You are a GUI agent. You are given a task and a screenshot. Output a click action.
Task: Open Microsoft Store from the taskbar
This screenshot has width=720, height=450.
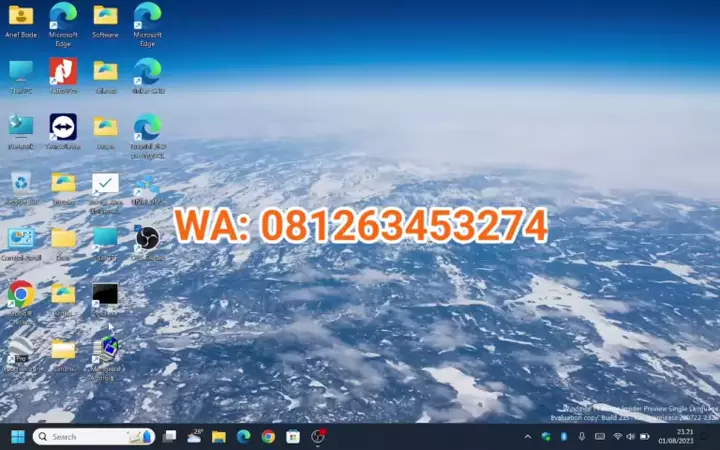[x=293, y=437]
